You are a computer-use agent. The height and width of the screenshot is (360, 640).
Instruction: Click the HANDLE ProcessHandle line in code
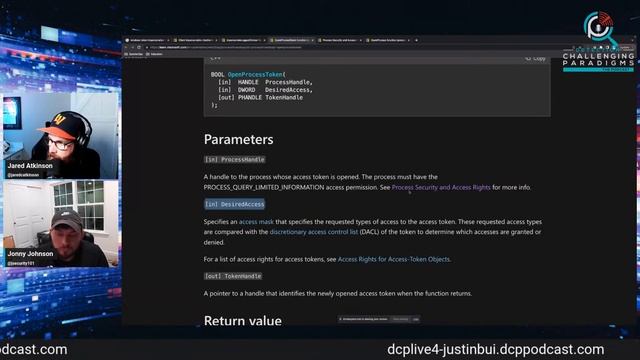(265, 82)
